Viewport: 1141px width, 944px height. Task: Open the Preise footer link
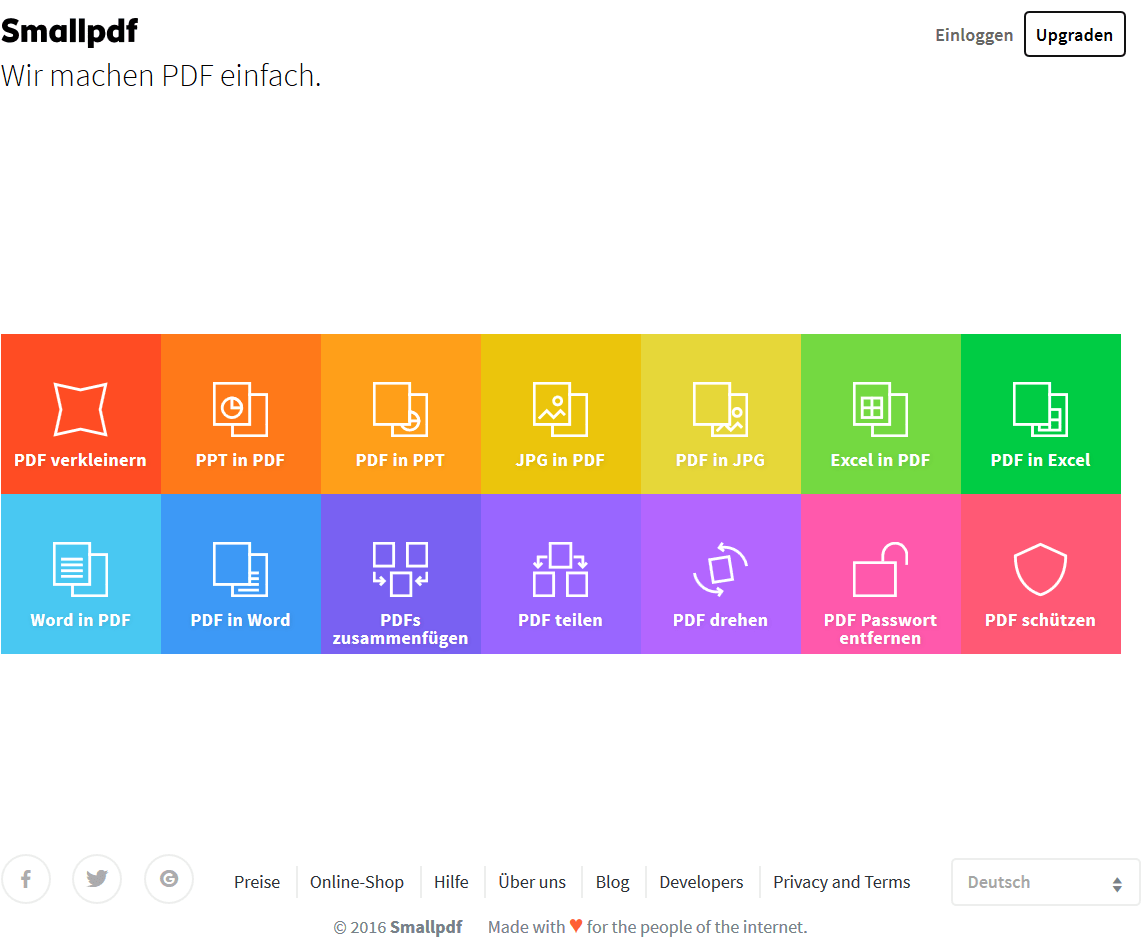[257, 882]
